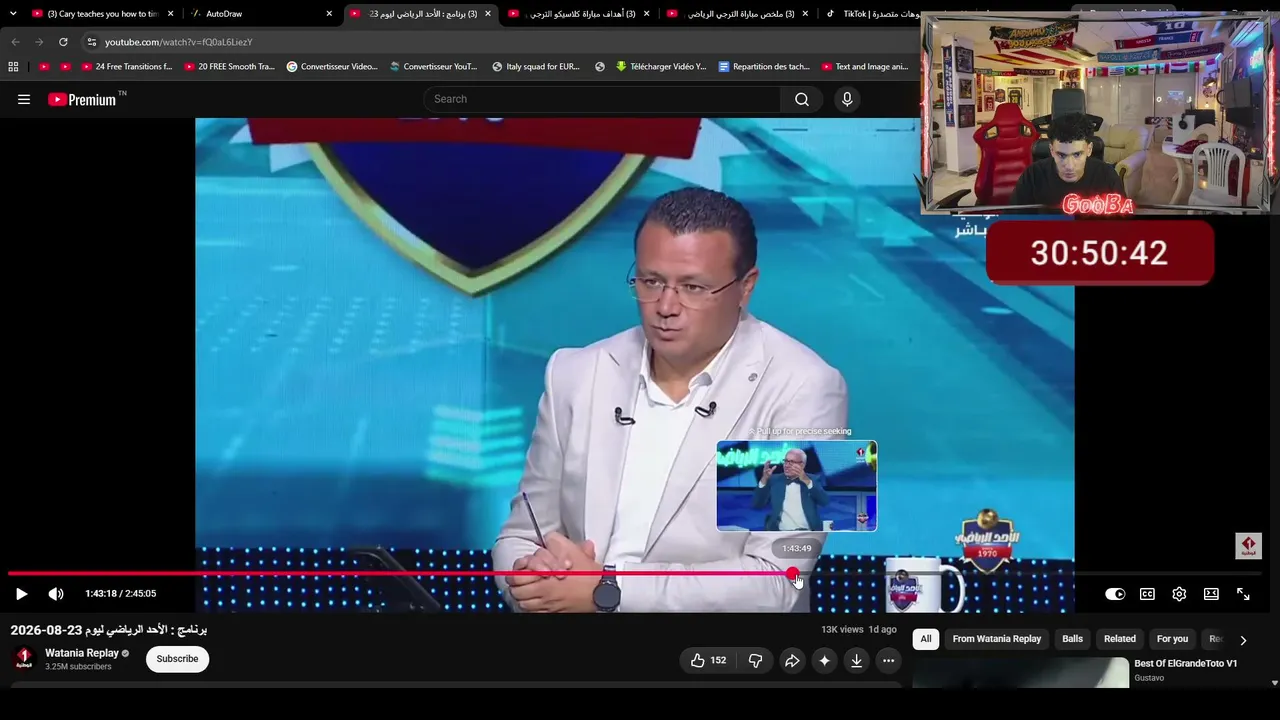This screenshot has width=1280, height=720.
Task: Open the Apps grid in bookmarks bar
Action: (13, 67)
